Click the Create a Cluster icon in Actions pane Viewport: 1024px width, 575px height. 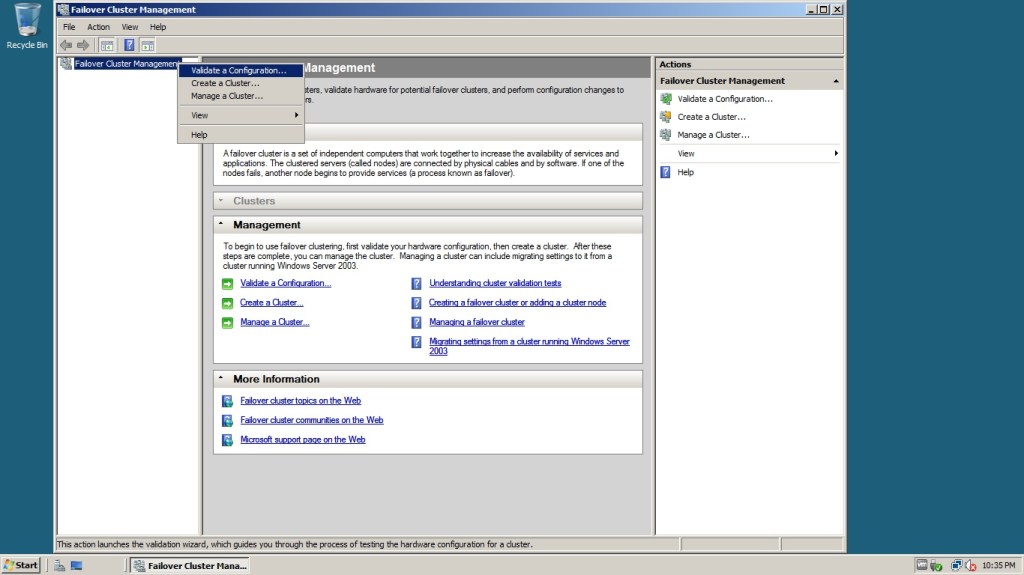point(666,117)
